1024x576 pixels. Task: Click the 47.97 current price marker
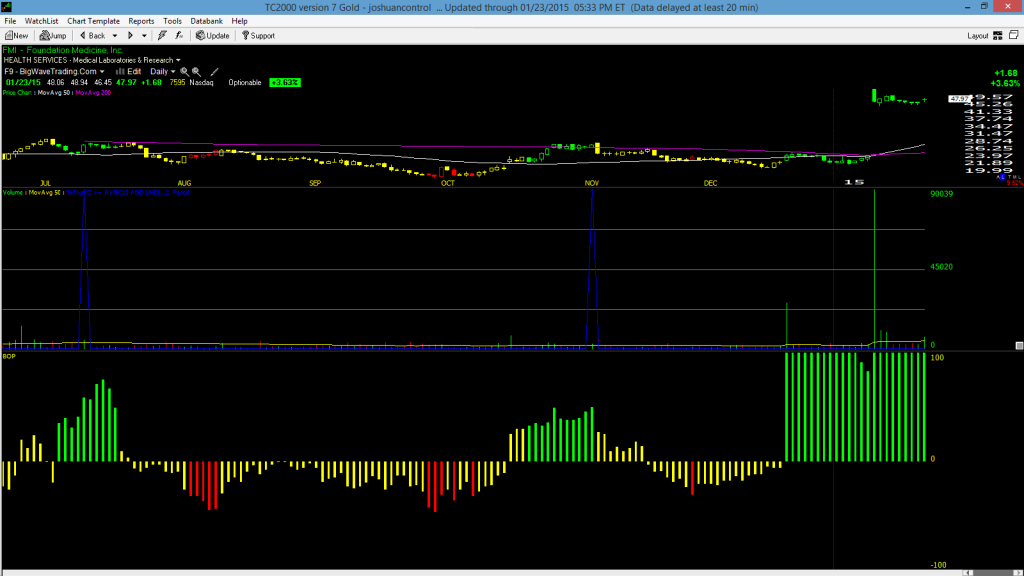click(959, 99)
